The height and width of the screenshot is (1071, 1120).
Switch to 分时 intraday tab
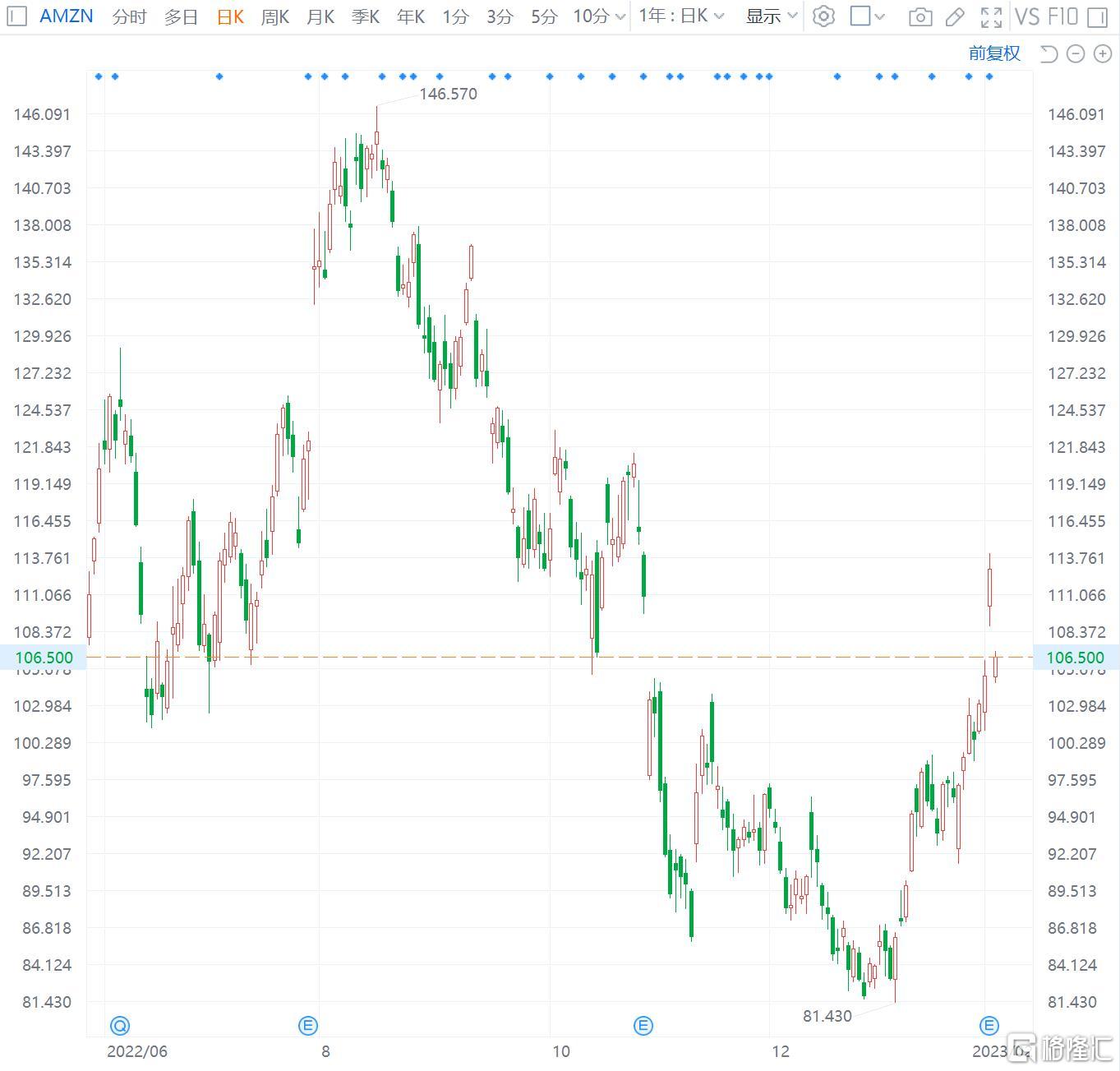click(x=130, y=16)
